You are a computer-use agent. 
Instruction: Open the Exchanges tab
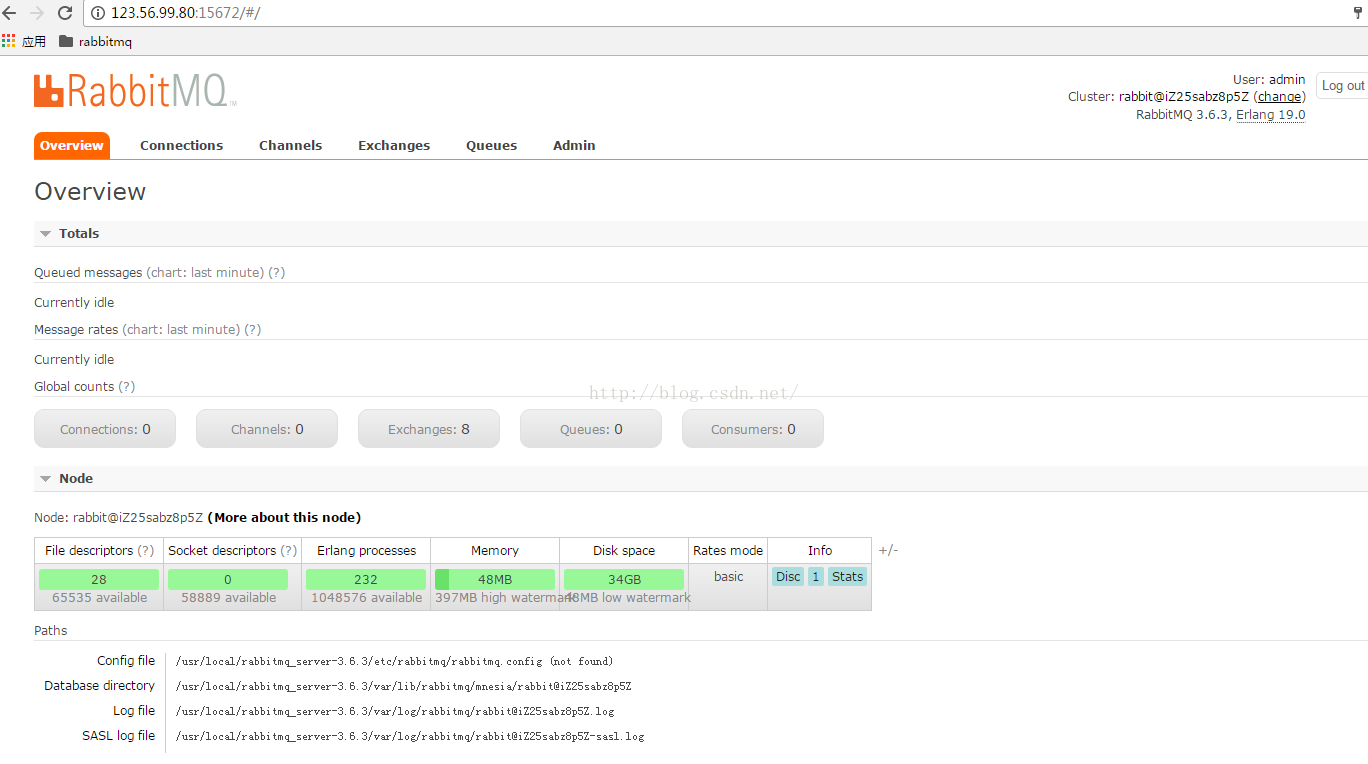click(394, 145)
